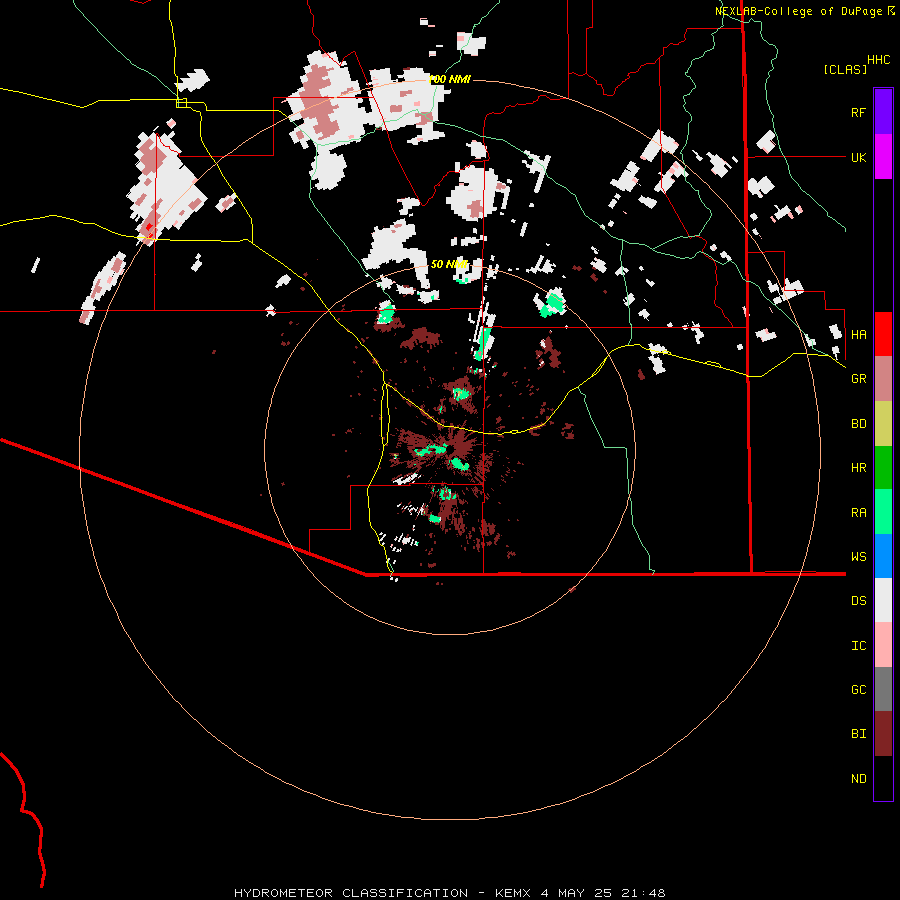Click the BD legend label
The height and width of the screenshot is (900, 900).
tap(858, 424)
